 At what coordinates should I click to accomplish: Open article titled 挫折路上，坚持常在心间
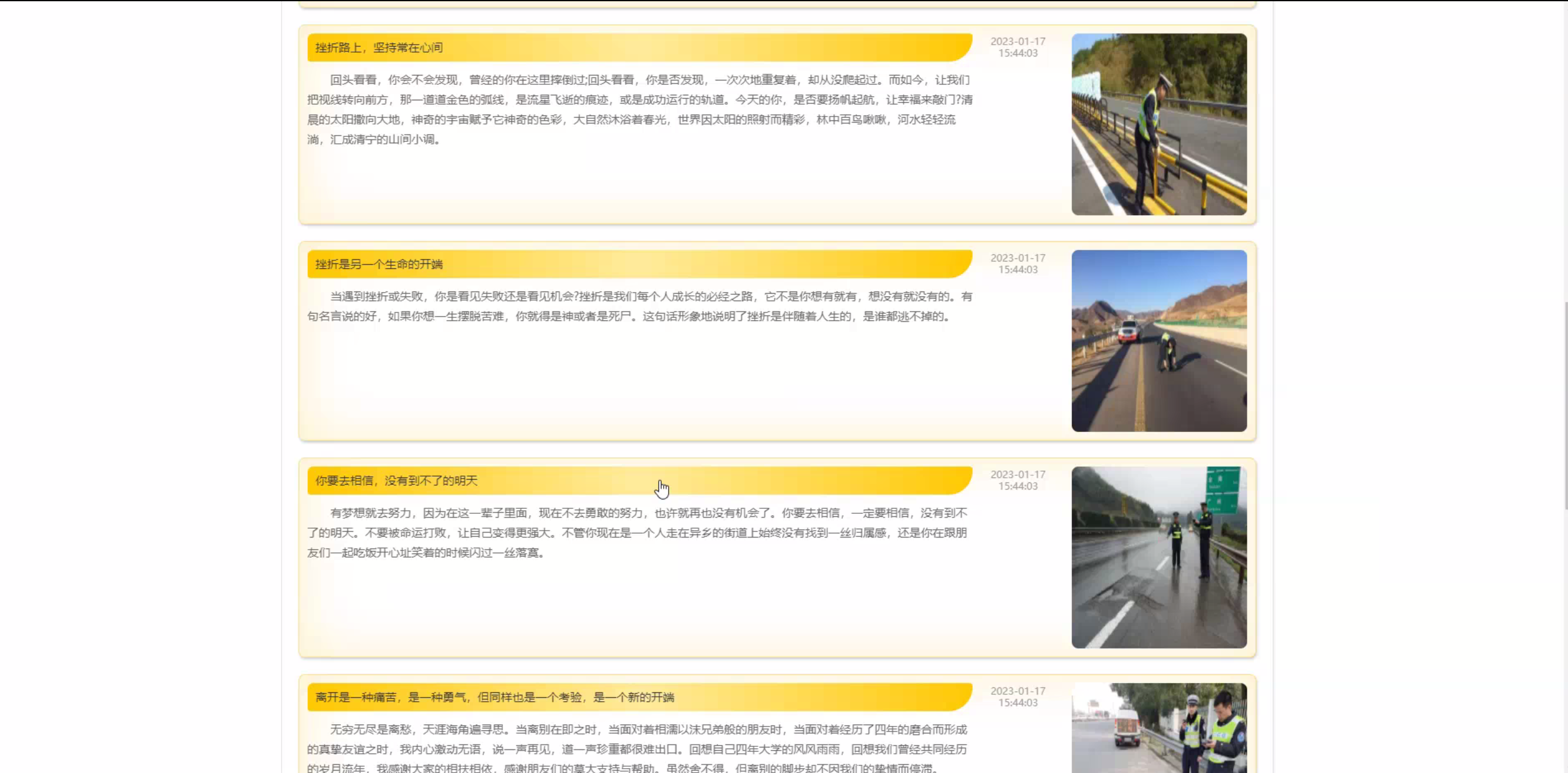(379, 48)
